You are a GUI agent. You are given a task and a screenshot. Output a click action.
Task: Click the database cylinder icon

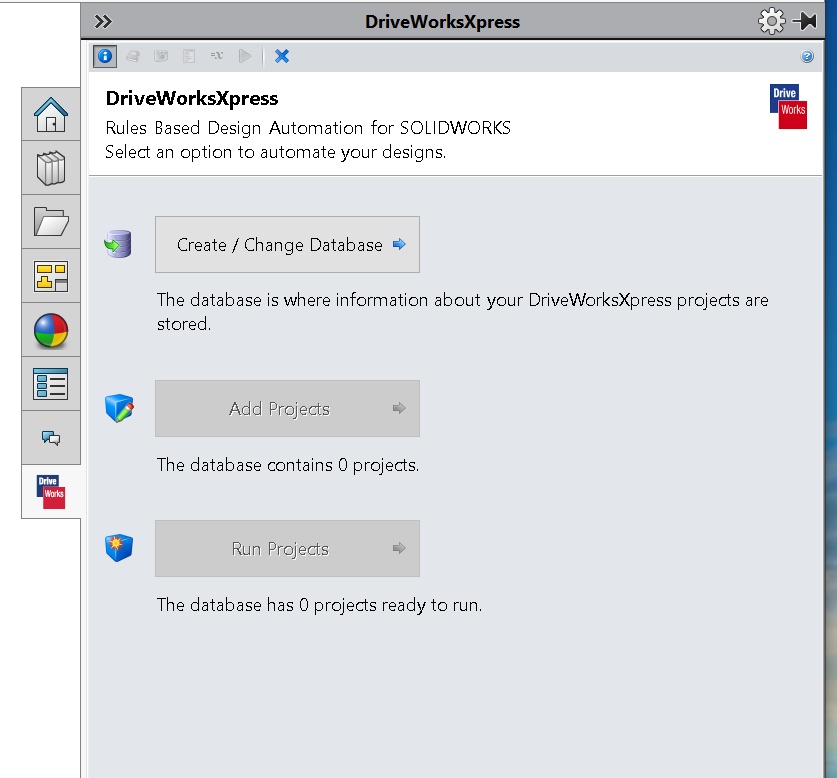pyautogui.click(x=119, y=244)
